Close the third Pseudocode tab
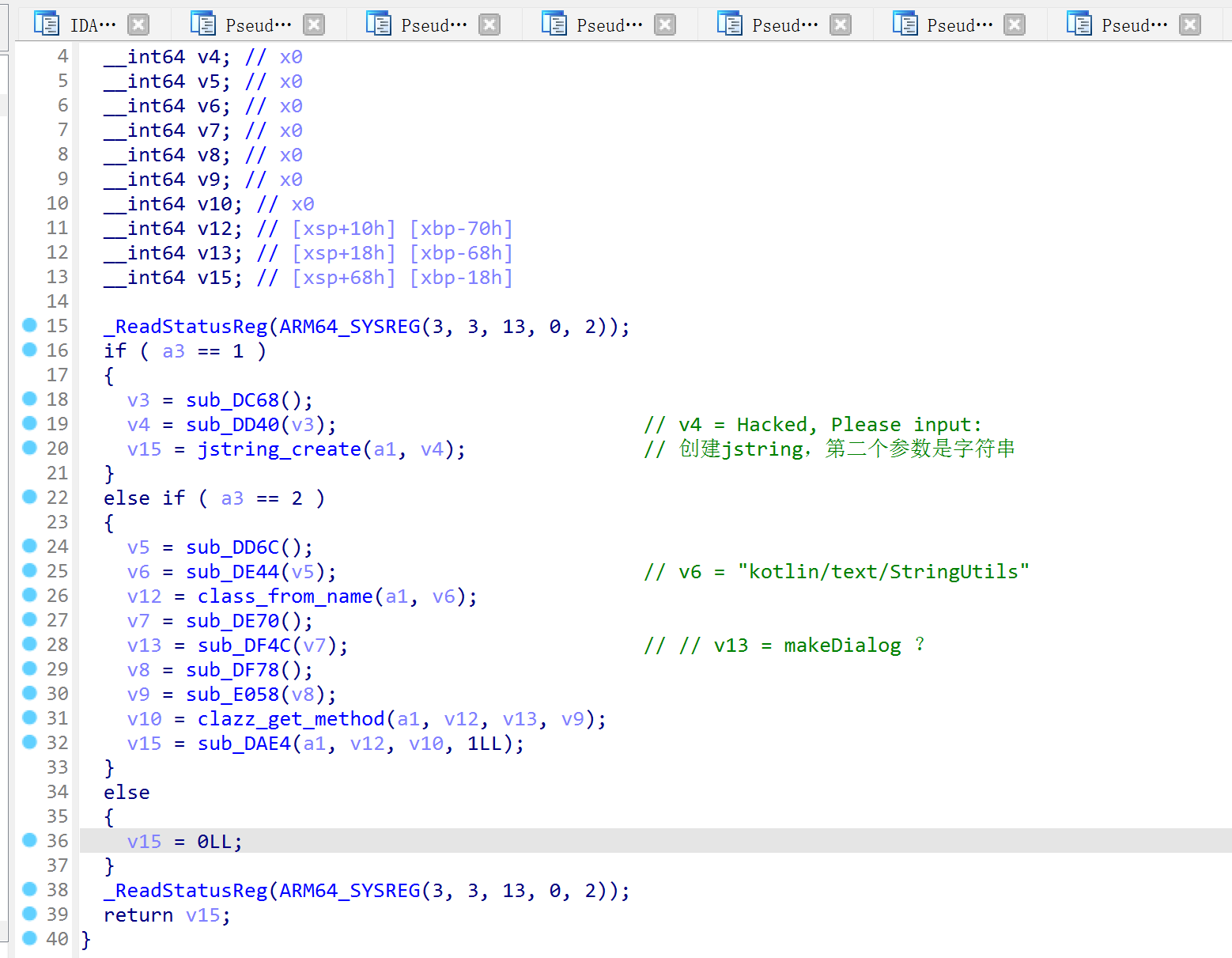 tap(665, 25)
